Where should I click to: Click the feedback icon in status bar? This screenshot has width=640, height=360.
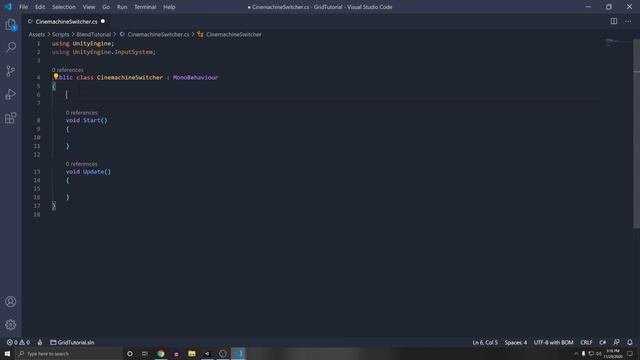coord(616,342)
